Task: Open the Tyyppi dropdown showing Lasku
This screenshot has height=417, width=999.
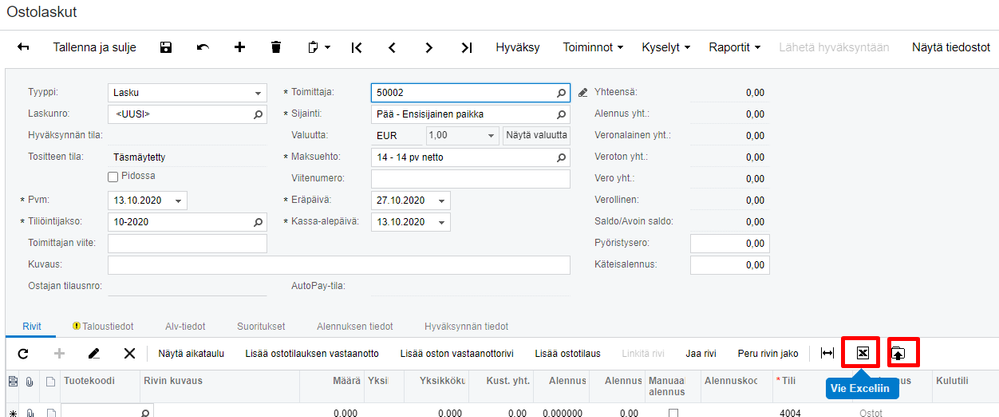Action: pyautogui.click(x=257, y=93)
